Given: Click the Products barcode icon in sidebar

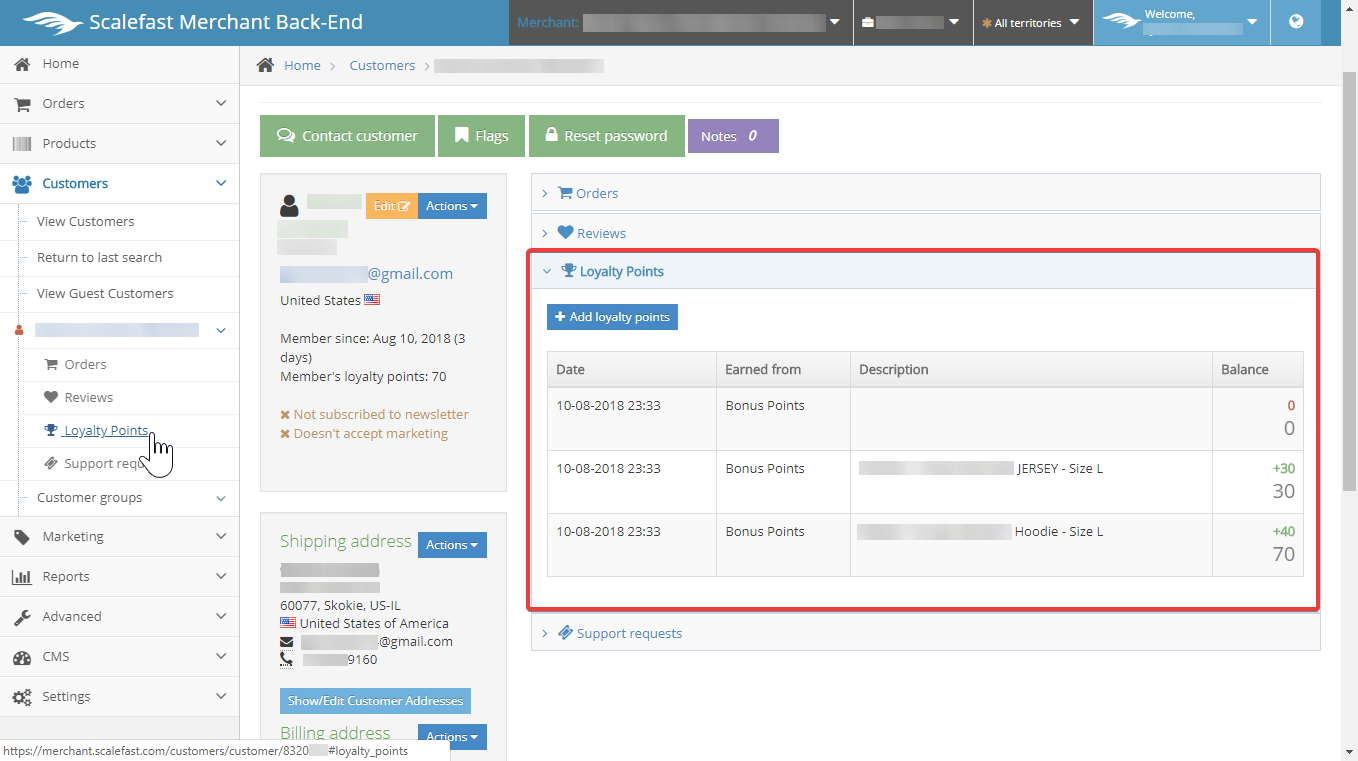Looking at the screenshot, I should 22,144.
